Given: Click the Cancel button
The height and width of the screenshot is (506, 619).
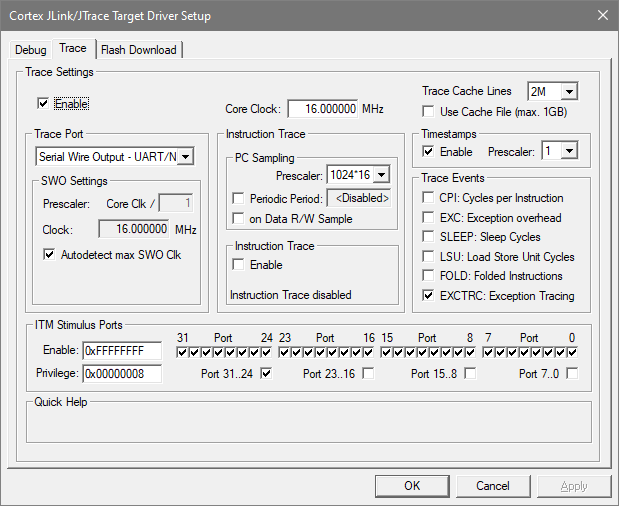Looking at the screenshot, I should click(493, 486).
